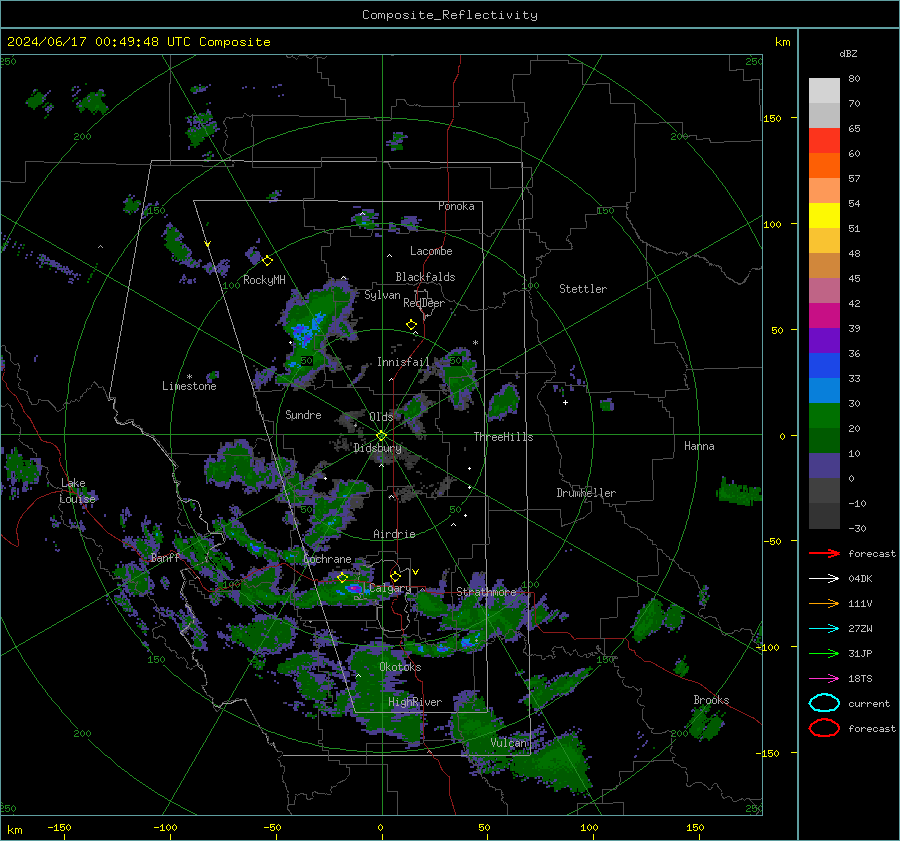Click the red forecast arrow legend icon

(x=824, y=553)
